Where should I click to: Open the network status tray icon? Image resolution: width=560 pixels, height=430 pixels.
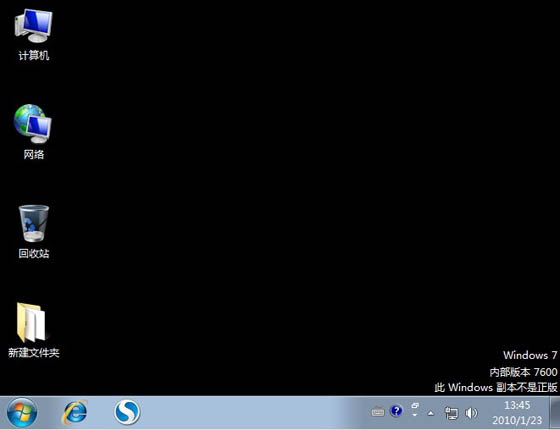[451, 413]
